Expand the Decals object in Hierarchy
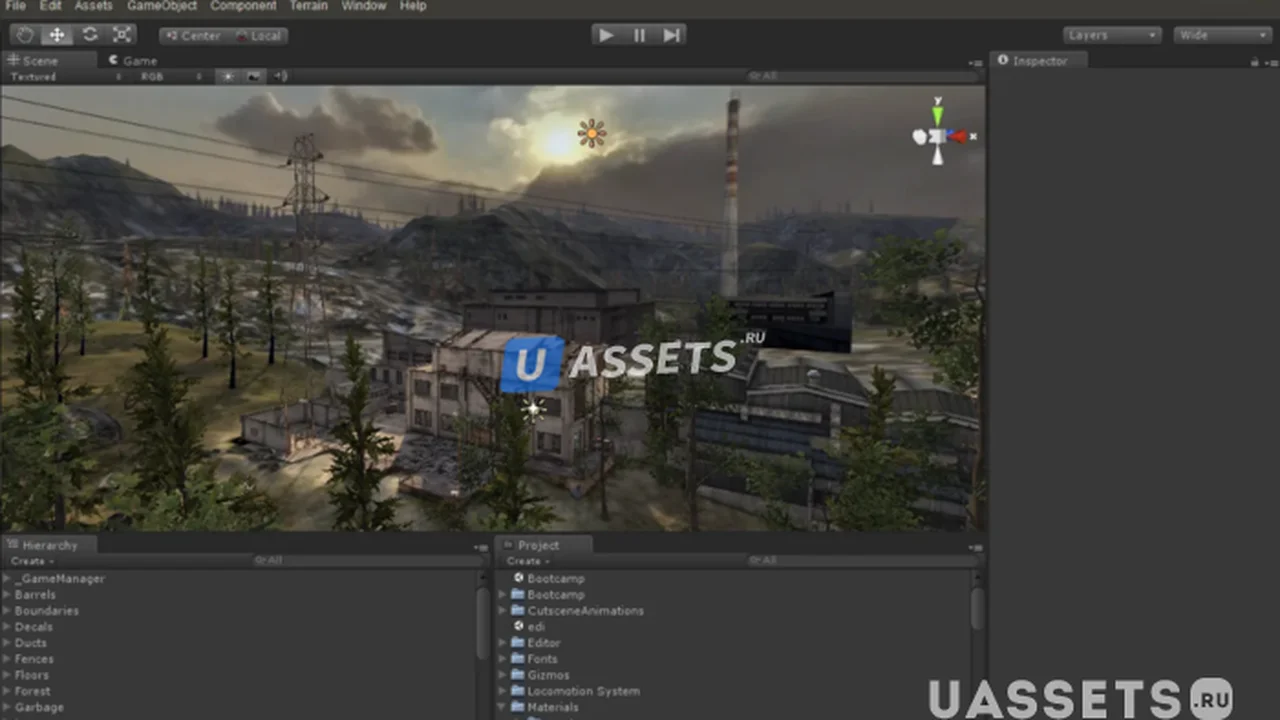 [x=7, y=626]
